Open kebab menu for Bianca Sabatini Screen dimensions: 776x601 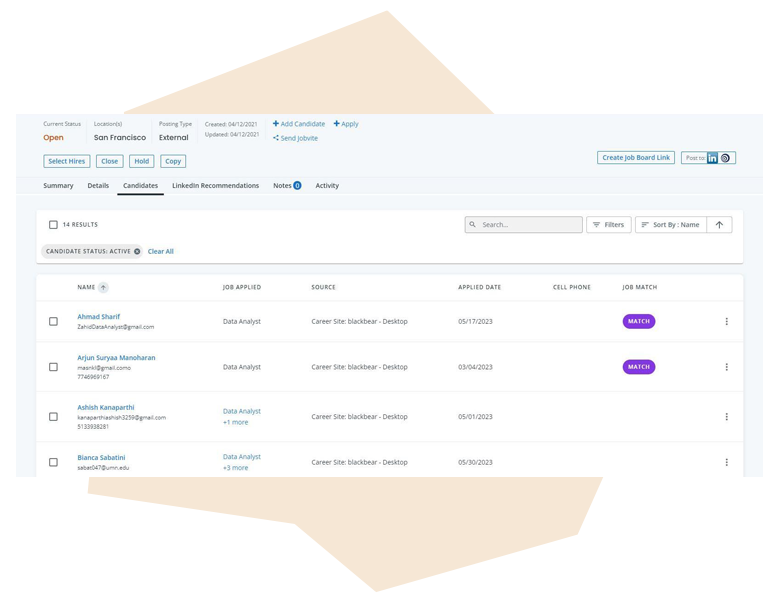(726, 462)
